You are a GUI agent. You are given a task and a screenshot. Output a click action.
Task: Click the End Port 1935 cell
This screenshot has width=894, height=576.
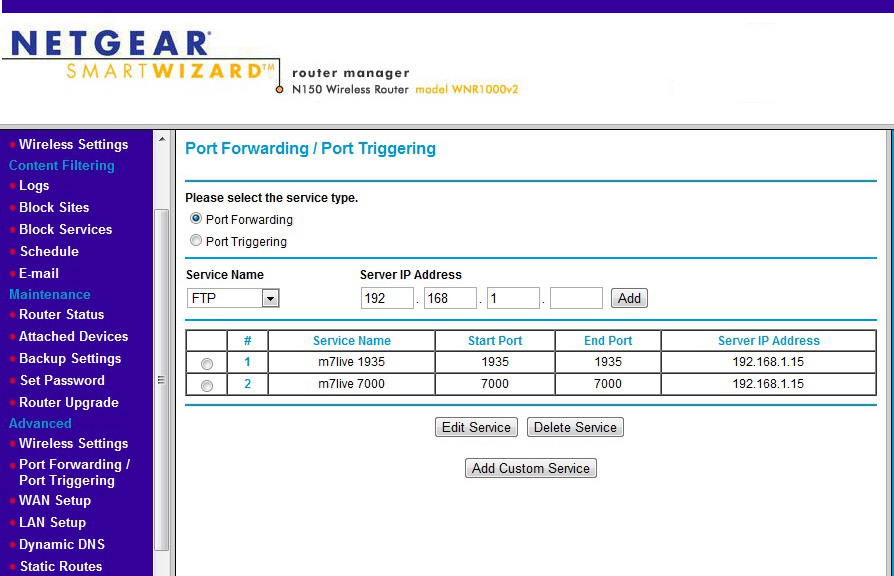[x=608, y=362]
